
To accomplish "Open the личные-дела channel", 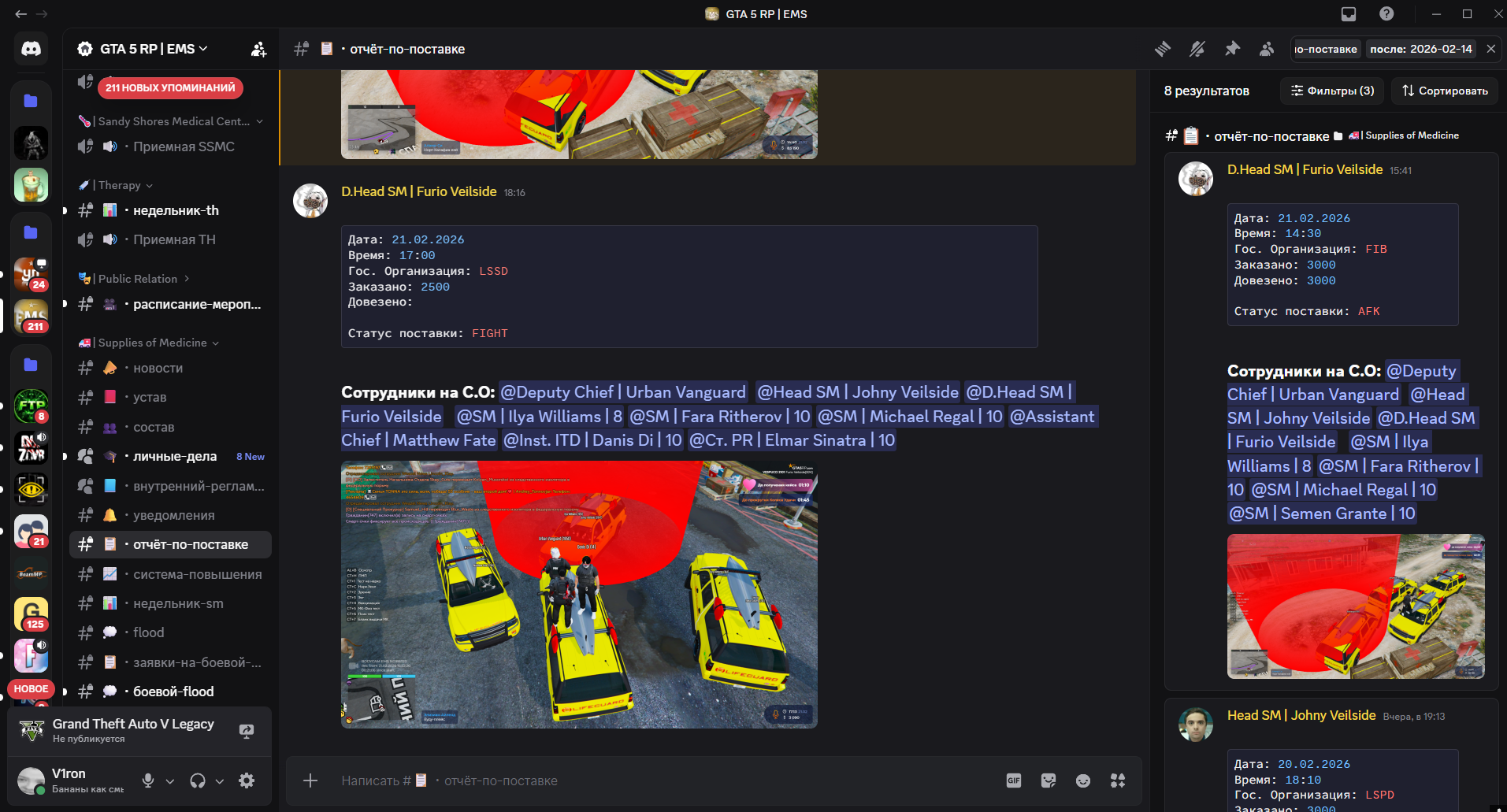I will [170, 456].
